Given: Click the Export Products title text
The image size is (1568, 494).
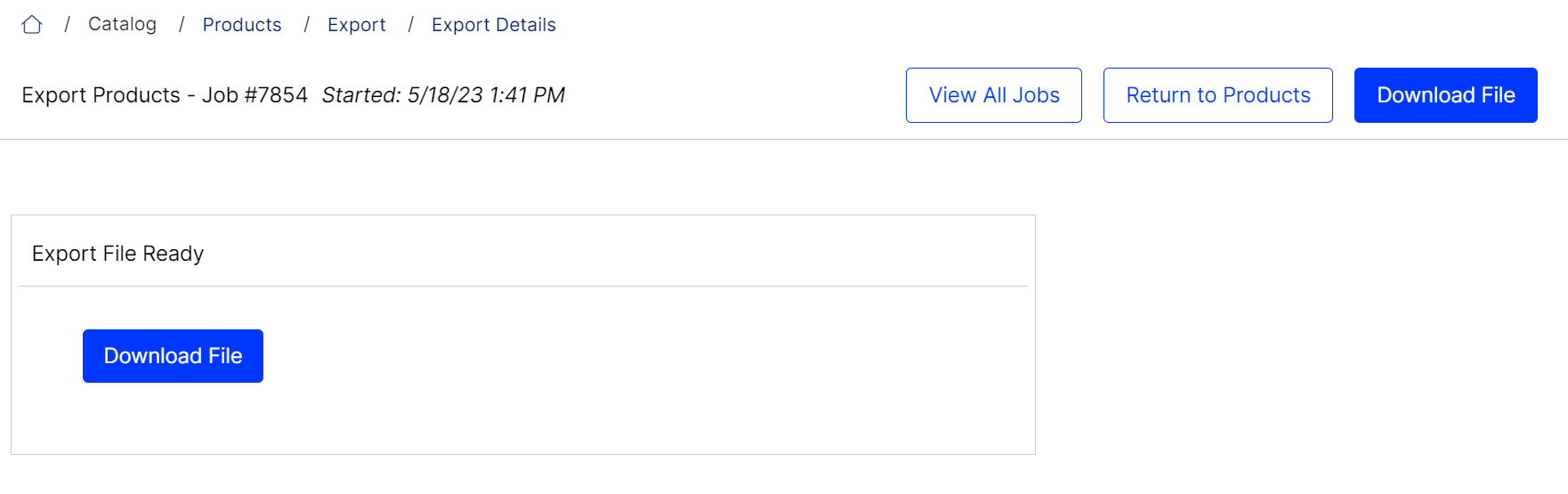Looking at the screenshot, I should [101, 95].
